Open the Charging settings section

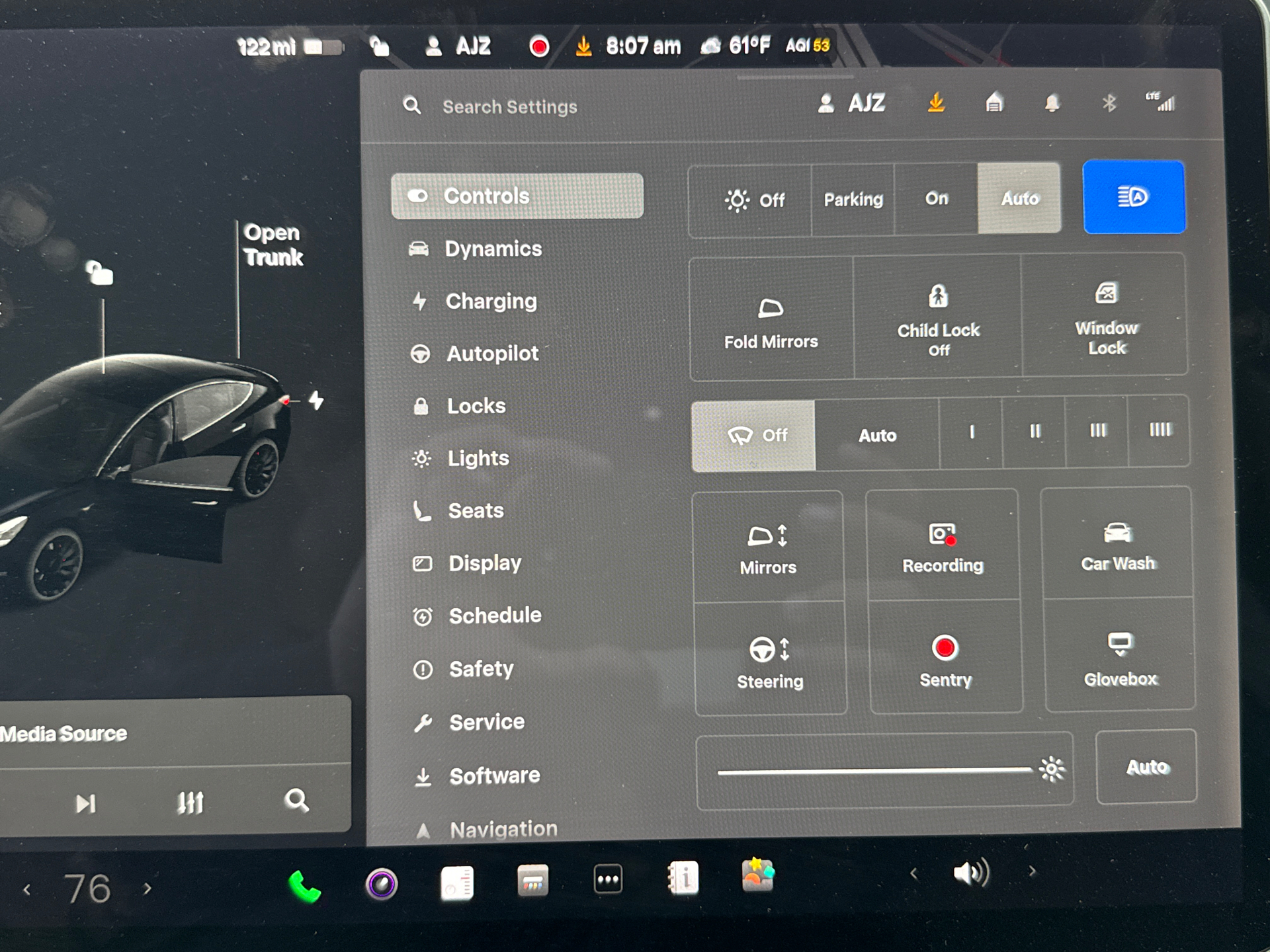[491, 301]
